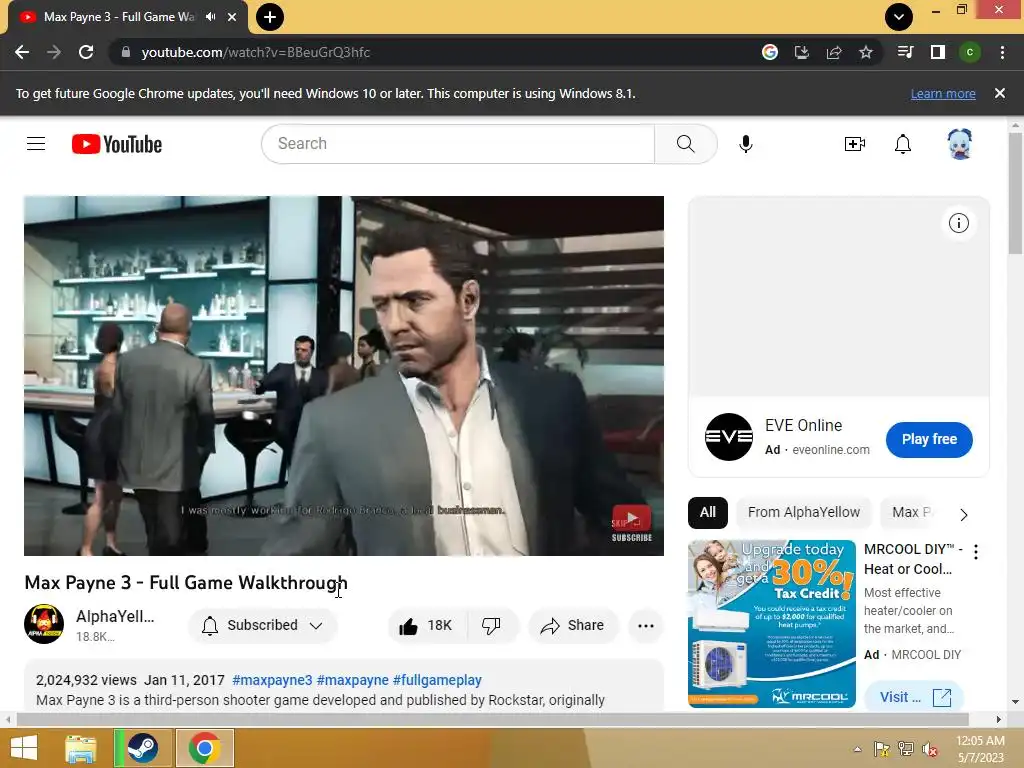Show hidden system tray icons arrow
Screen dimensions: 1024x768
[x=857, y=749]
